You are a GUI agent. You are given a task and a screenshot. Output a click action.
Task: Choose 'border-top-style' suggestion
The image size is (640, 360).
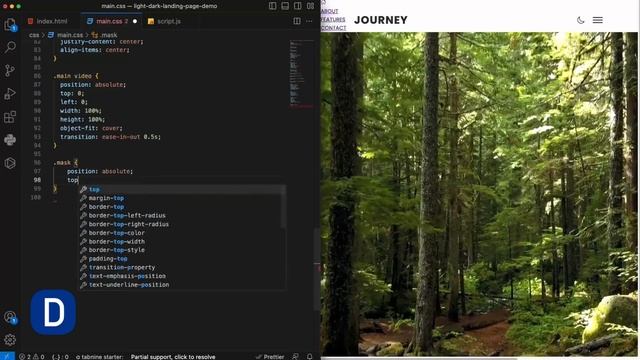(182, 250)
